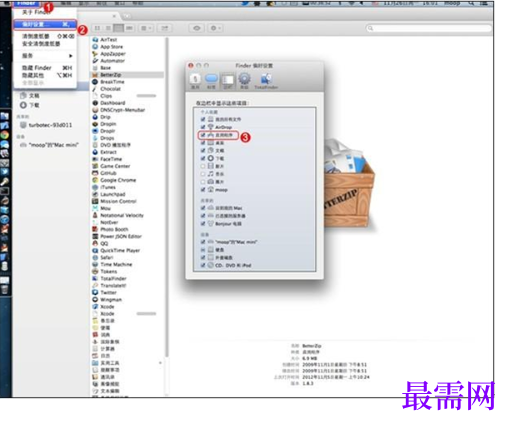Choose 隐藏其他 menu item
The image size is (514, 427).
coord(45,75)
